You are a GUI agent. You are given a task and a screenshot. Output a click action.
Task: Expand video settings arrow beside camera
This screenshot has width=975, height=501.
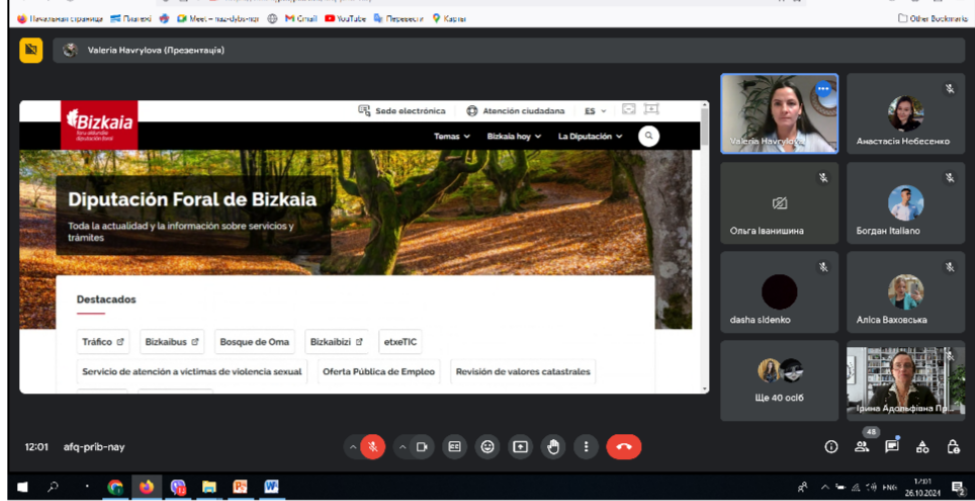pyautogui.click(x=402, y=446)
